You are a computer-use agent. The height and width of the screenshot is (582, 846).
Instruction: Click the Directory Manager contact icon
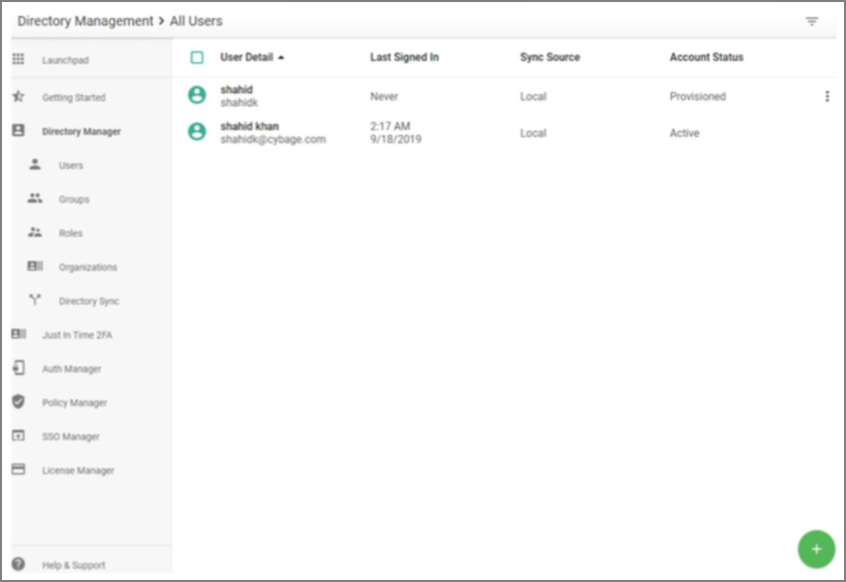(x=18, y=131)
